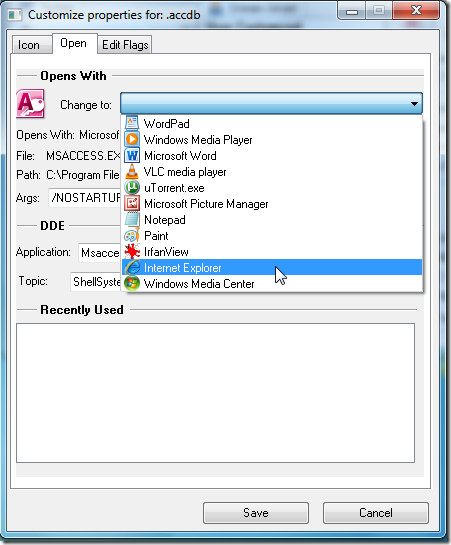The width and height of the screenshot is (451, 545).
Task: Click the Windows Media Player icon
Action: [x=132, y=139]
